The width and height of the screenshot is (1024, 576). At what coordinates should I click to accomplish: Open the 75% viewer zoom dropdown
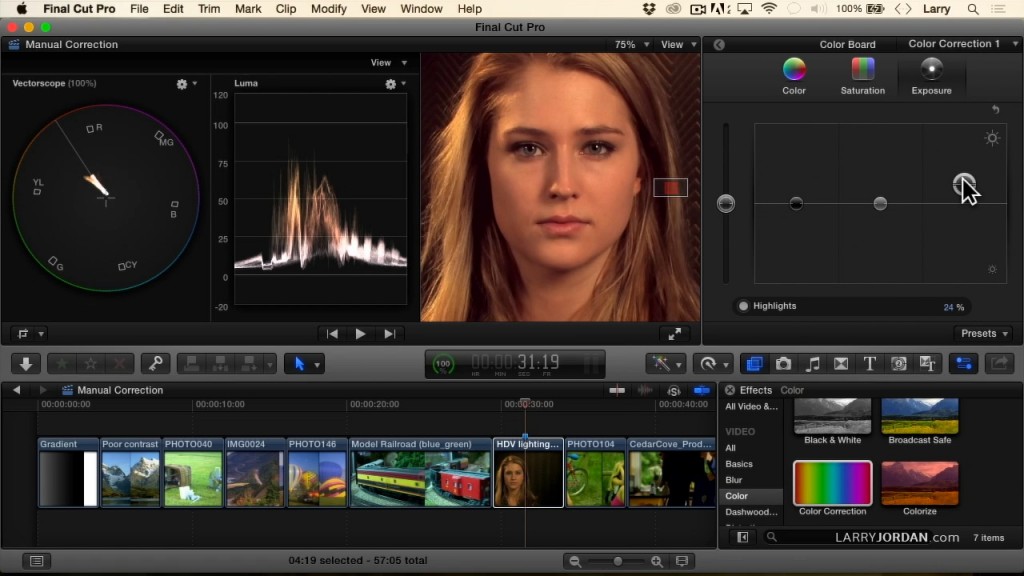pos(632,44)
